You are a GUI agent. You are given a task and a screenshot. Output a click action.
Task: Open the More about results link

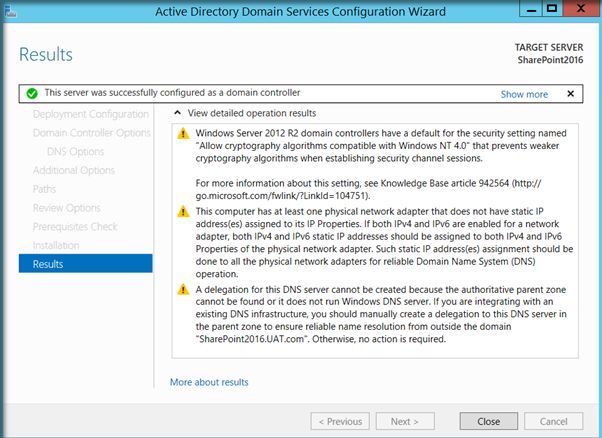pyautogui.click(x=209, y=382)
